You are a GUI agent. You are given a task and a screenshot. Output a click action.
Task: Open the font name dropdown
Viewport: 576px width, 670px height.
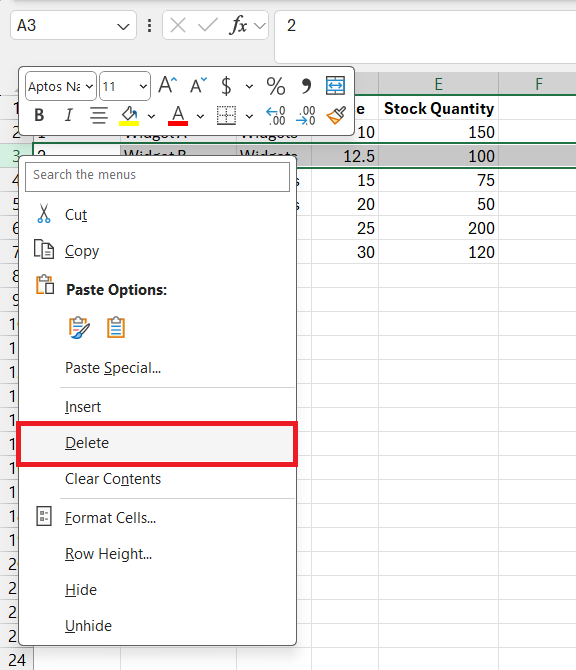click(89, 86)
